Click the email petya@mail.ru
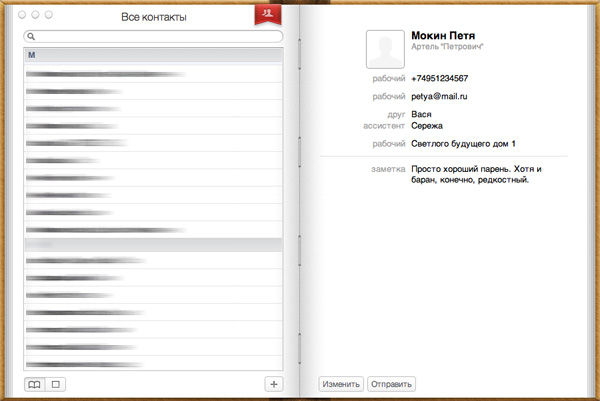 [x=439, y=97]
